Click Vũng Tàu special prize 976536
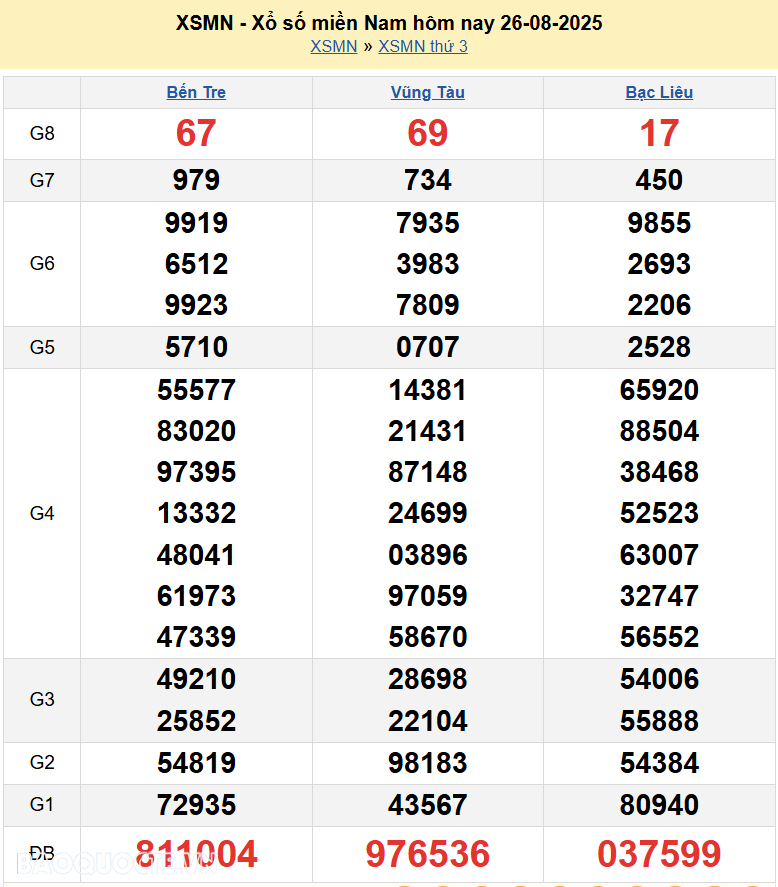The width and height of the screenshot is (778, 887). [427, 854]
